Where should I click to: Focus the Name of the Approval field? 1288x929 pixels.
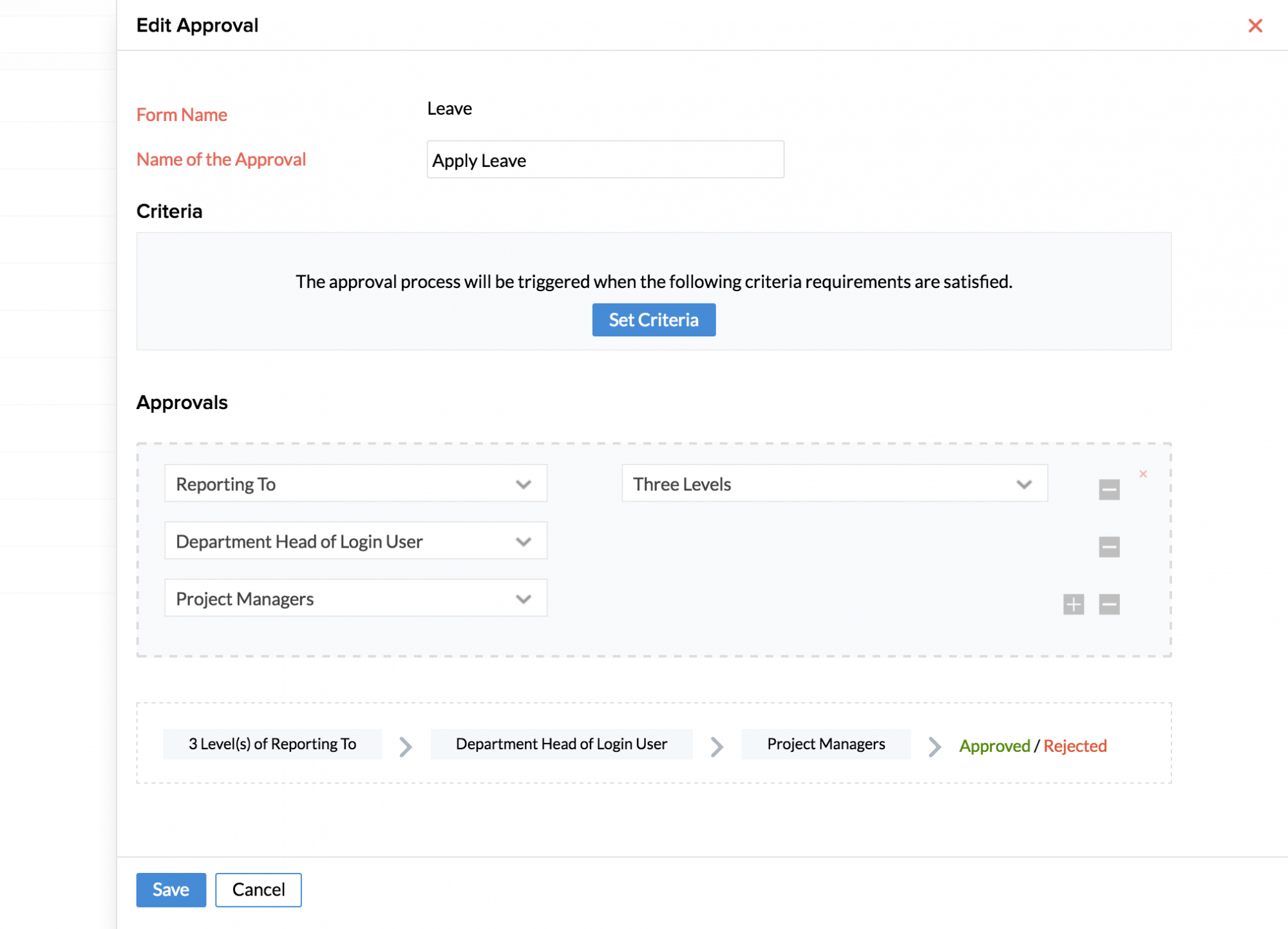(x=605, y=160)
